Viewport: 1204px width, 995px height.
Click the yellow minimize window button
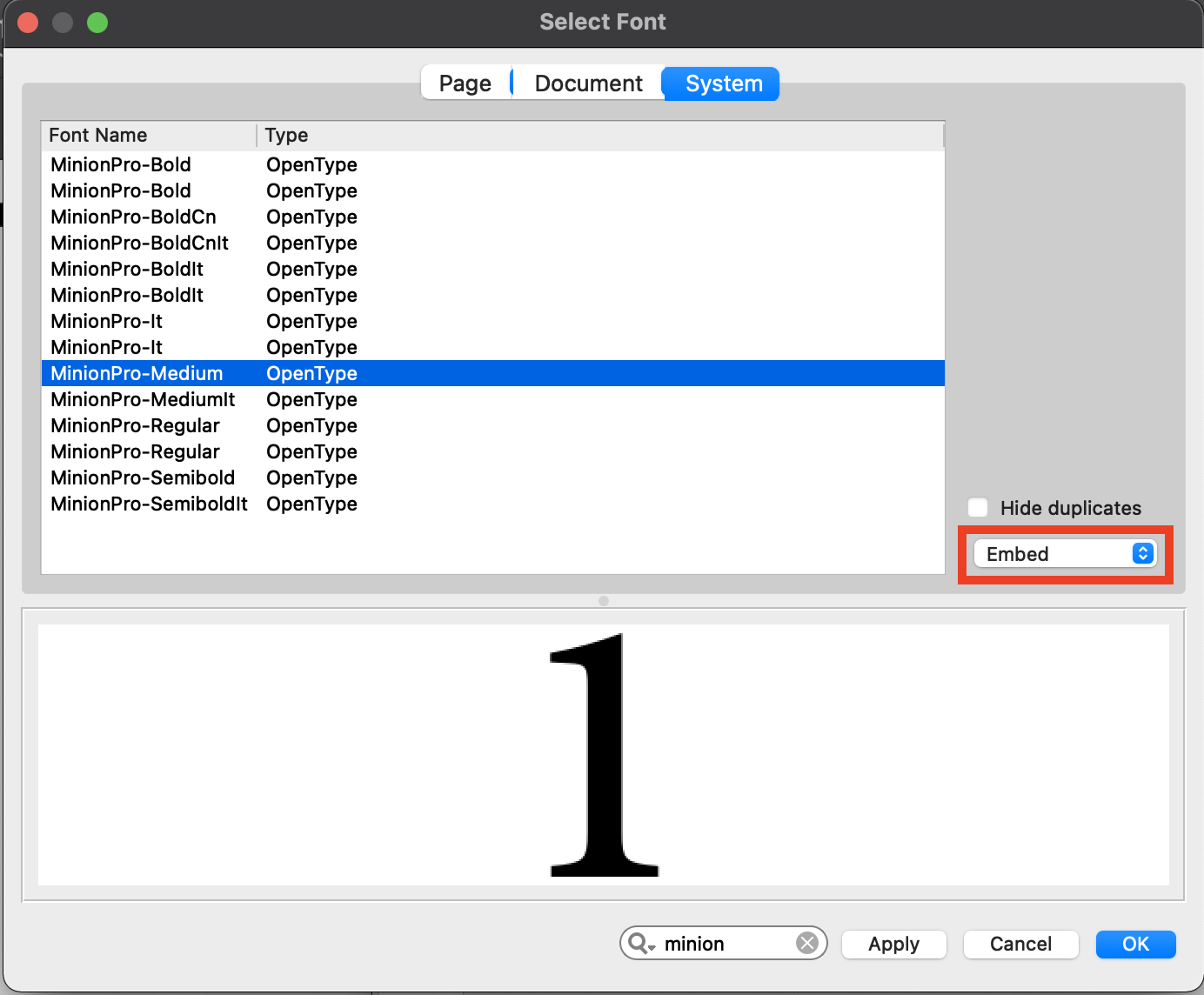63,22
